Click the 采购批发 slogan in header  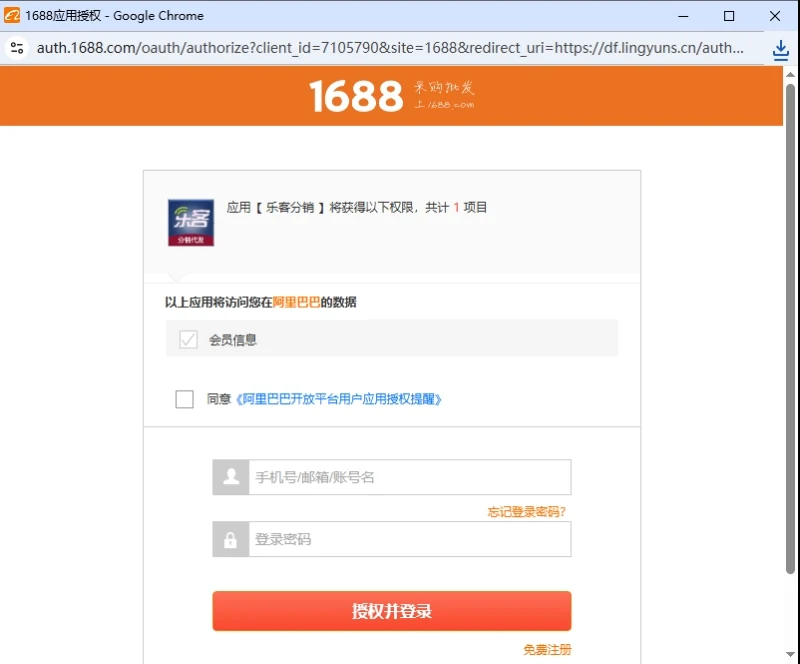[x=444, y=87]
